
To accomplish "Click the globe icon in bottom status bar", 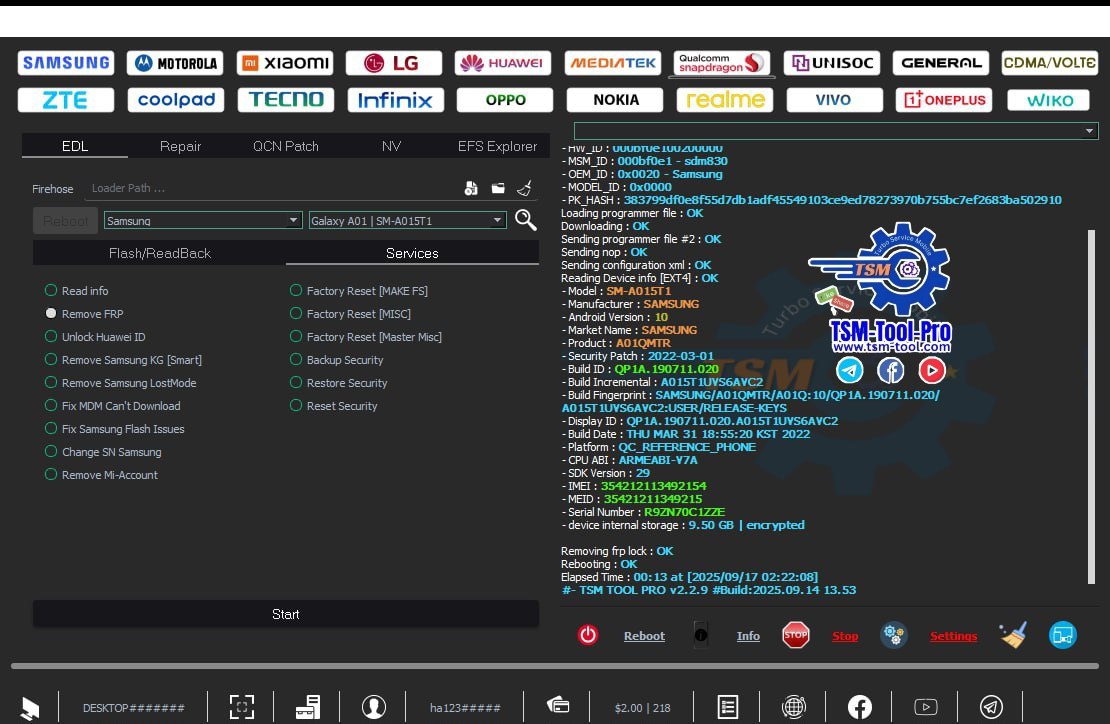I will tap(794, 706).
